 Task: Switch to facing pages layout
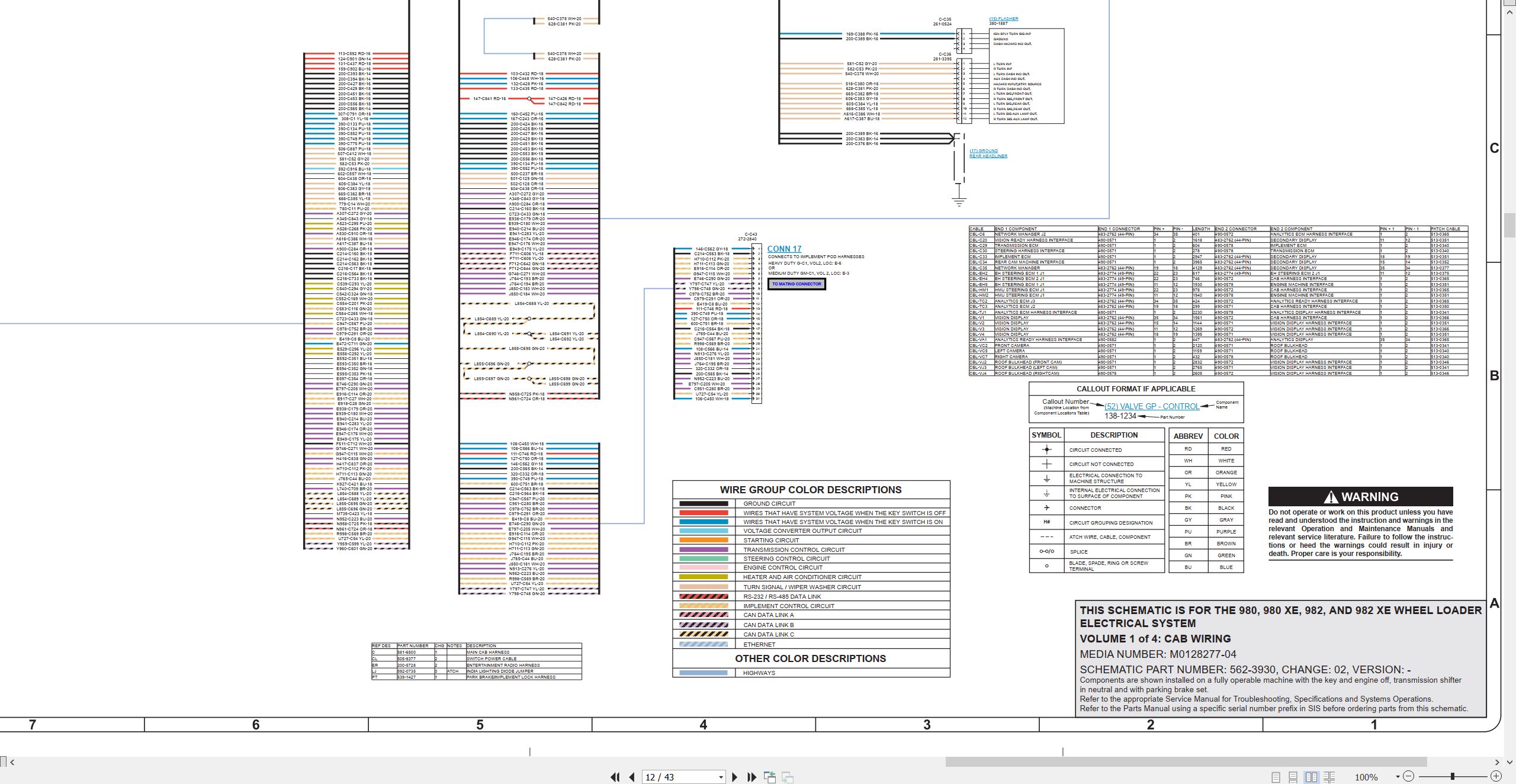point(1311,777)
